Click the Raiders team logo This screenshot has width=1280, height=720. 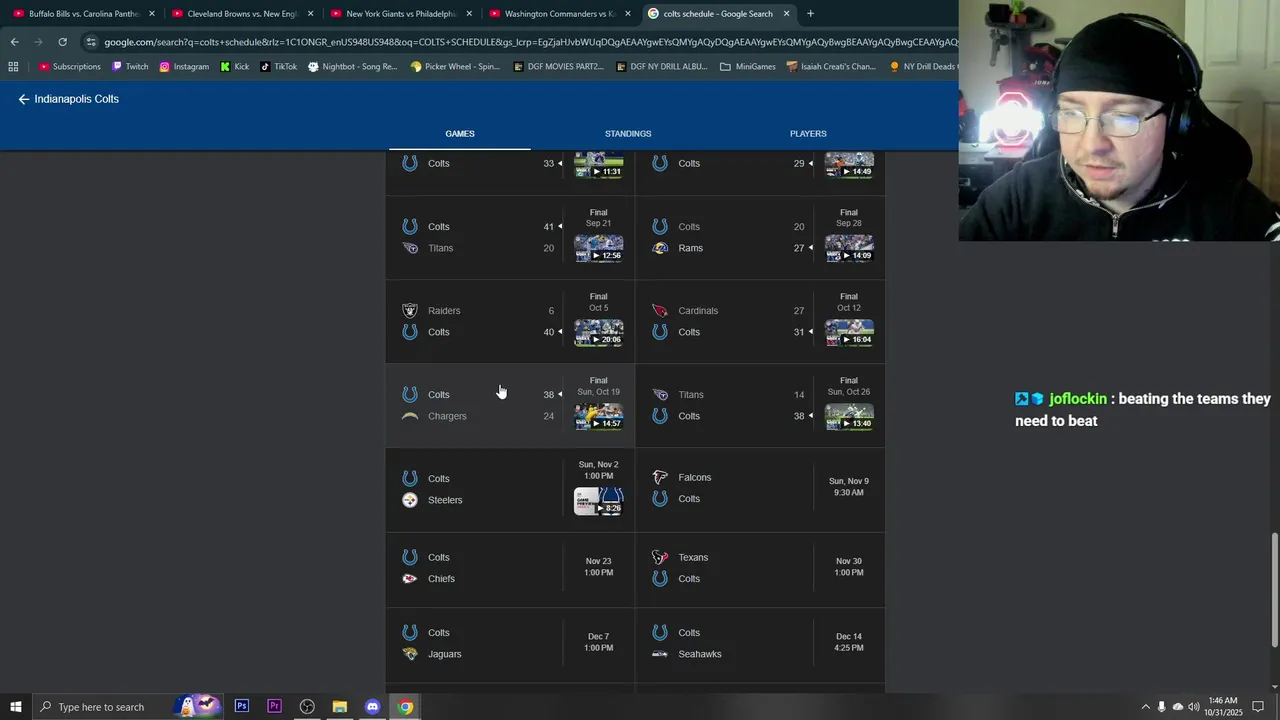click(x=410, y=311)
